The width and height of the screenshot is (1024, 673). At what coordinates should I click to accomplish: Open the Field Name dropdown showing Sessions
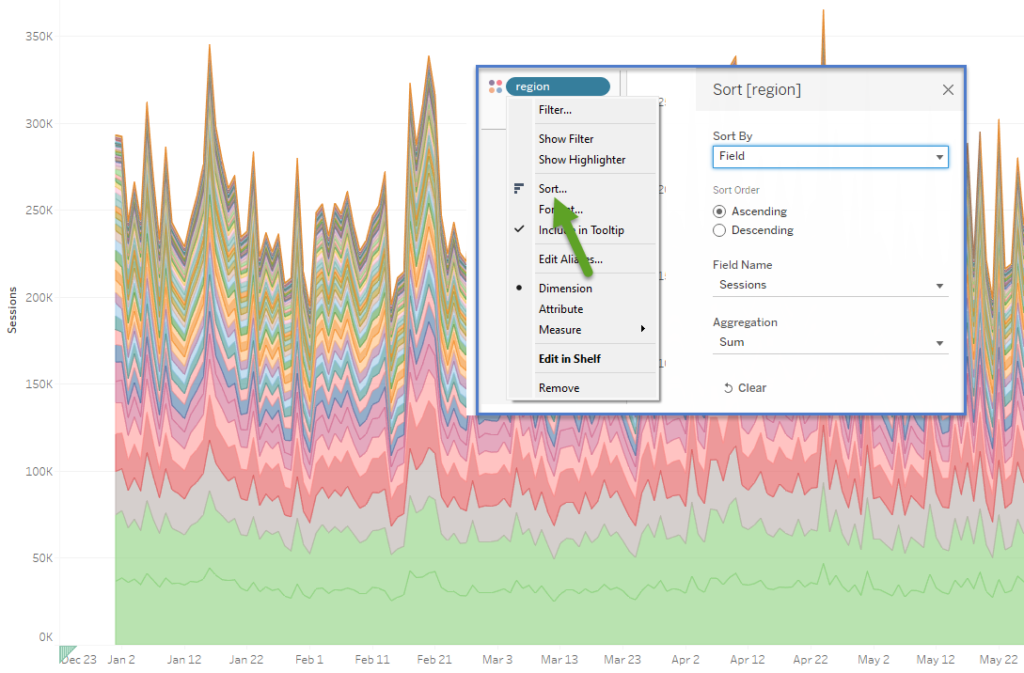tap(830, 285)
